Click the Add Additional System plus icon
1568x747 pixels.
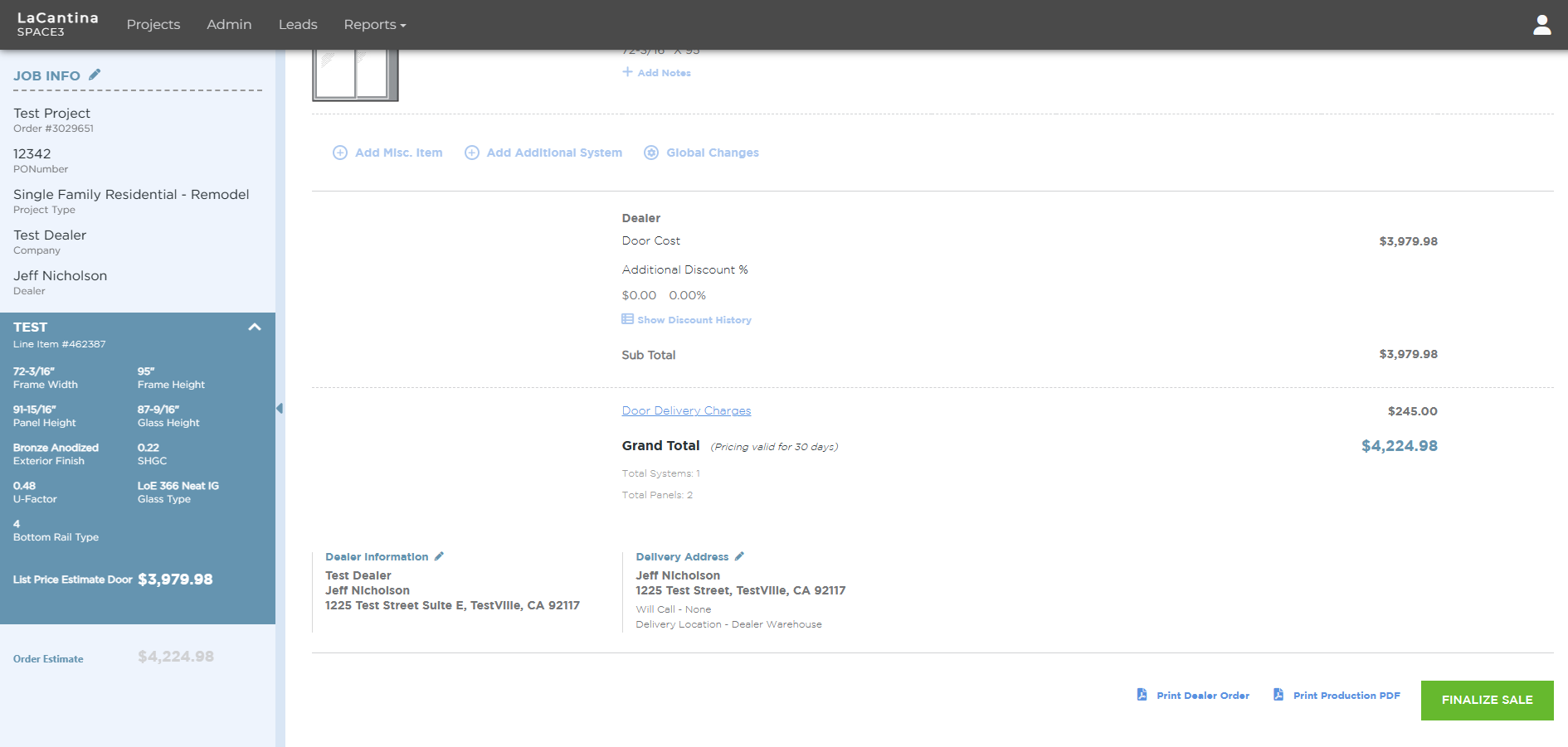[472, 153]
